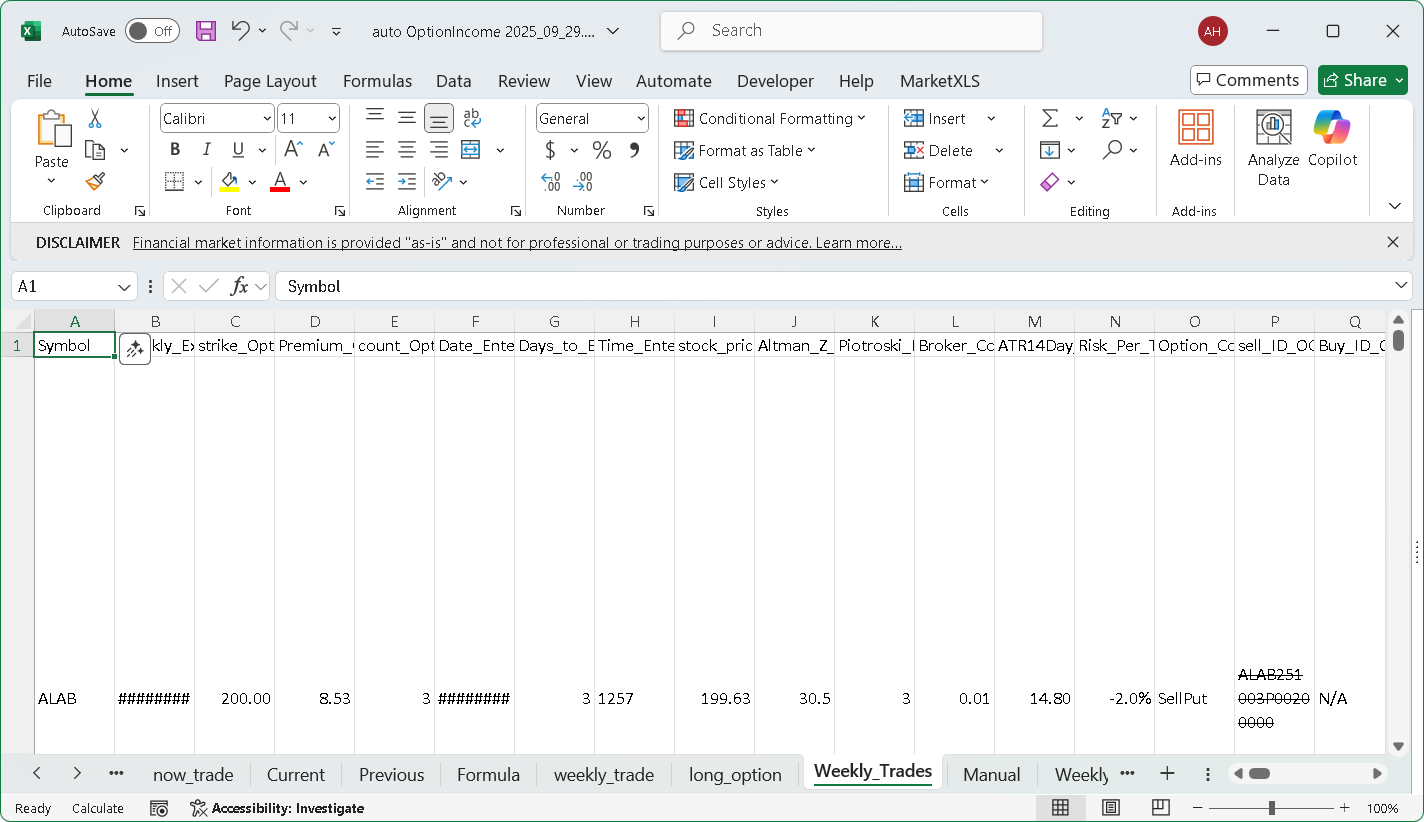Apply the Percent number format

(x=601, y=149)
